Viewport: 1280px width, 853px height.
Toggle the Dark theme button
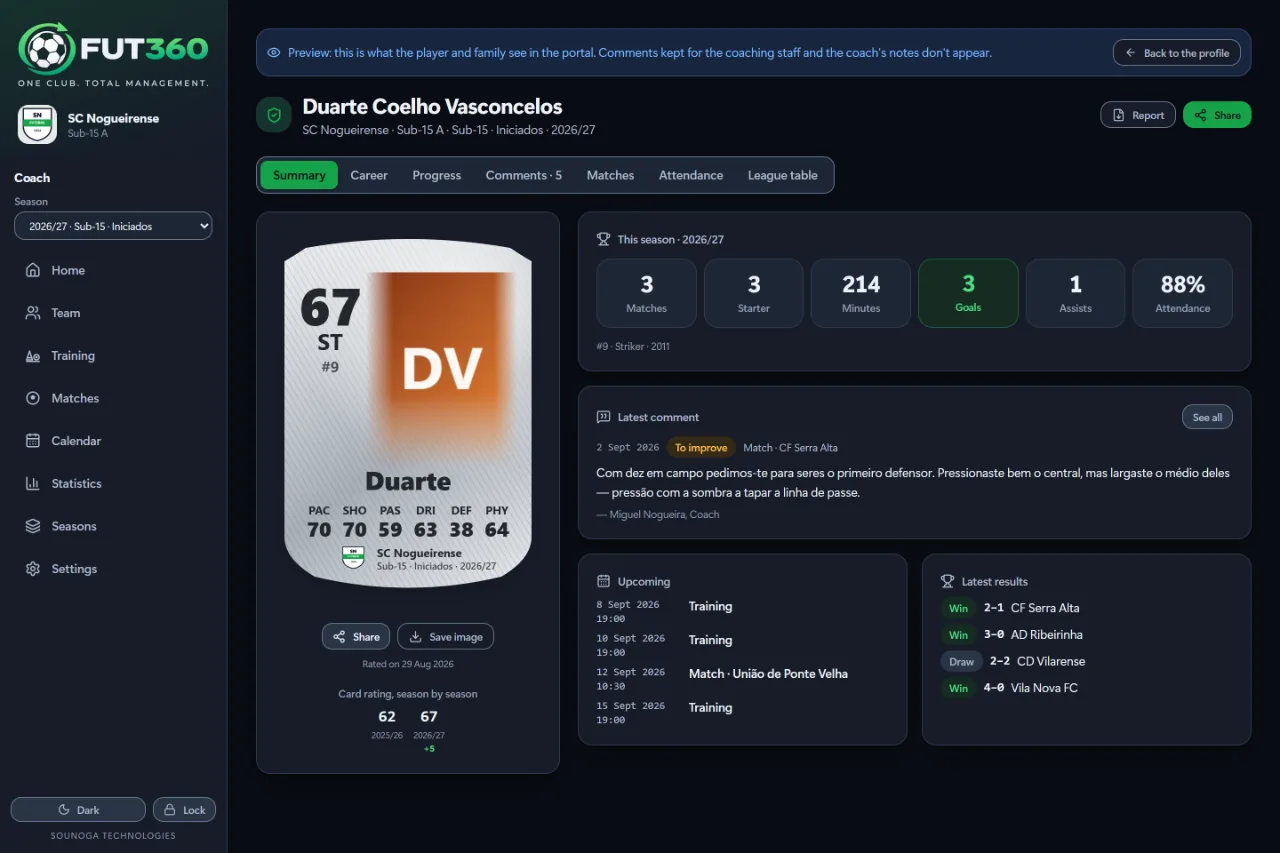tap(78, 810)
